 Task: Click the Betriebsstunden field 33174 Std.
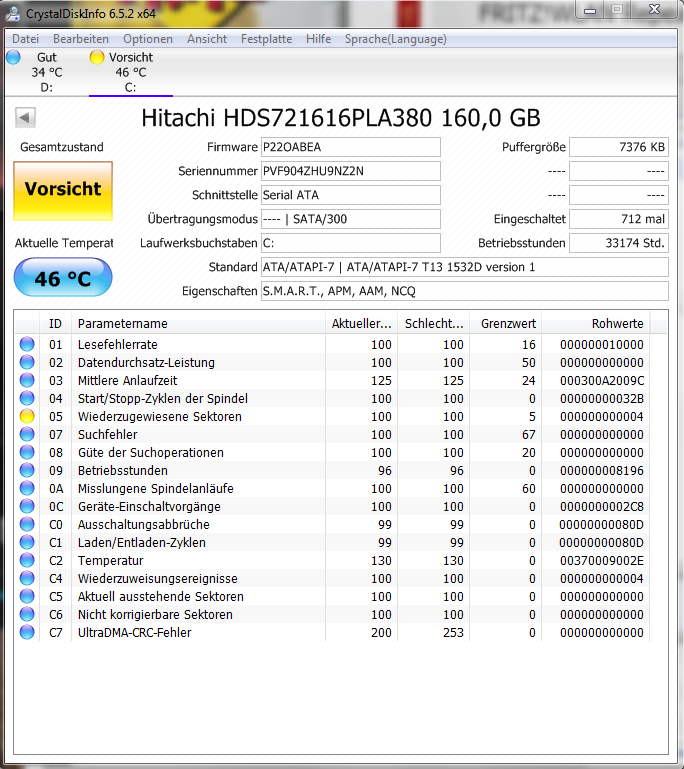pyautogui.click(x=618, y=243)
